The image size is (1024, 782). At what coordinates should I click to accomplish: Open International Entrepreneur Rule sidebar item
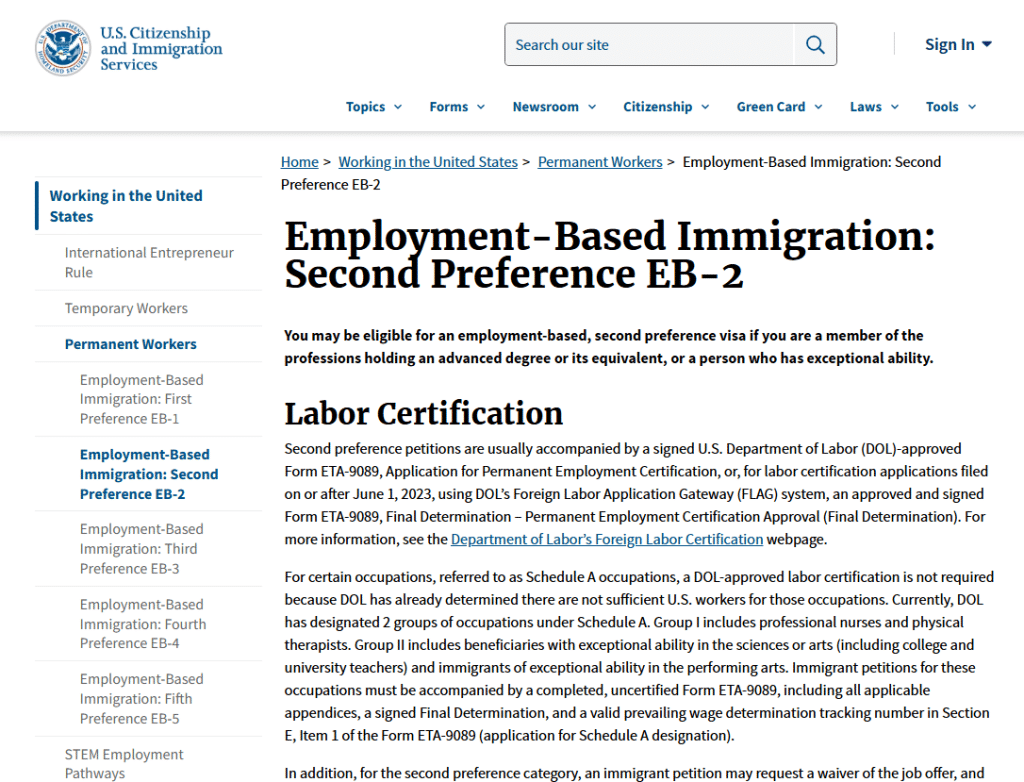(149, 262)
